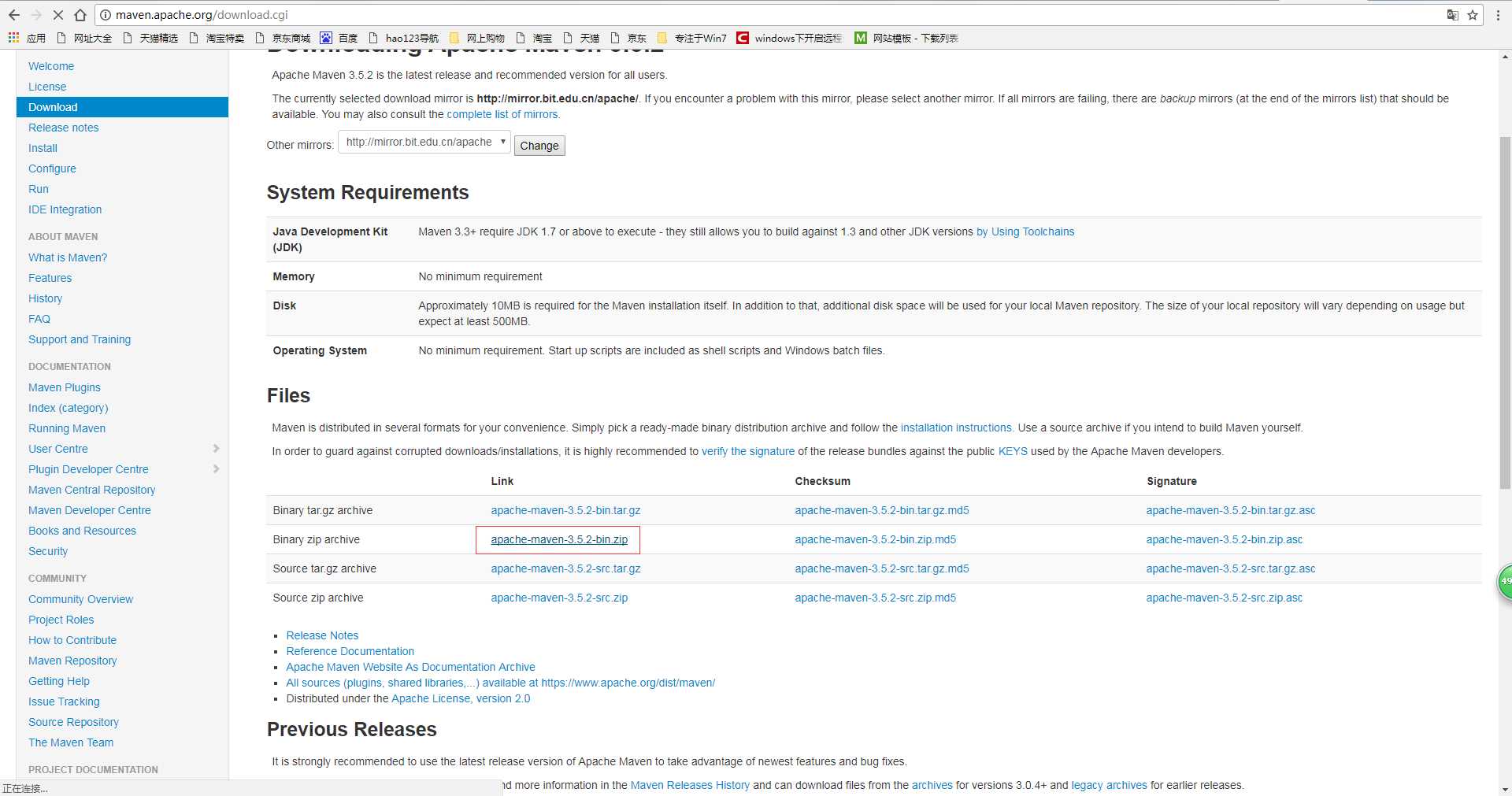Open Maven Releases History link

click(x=690, y=785)
